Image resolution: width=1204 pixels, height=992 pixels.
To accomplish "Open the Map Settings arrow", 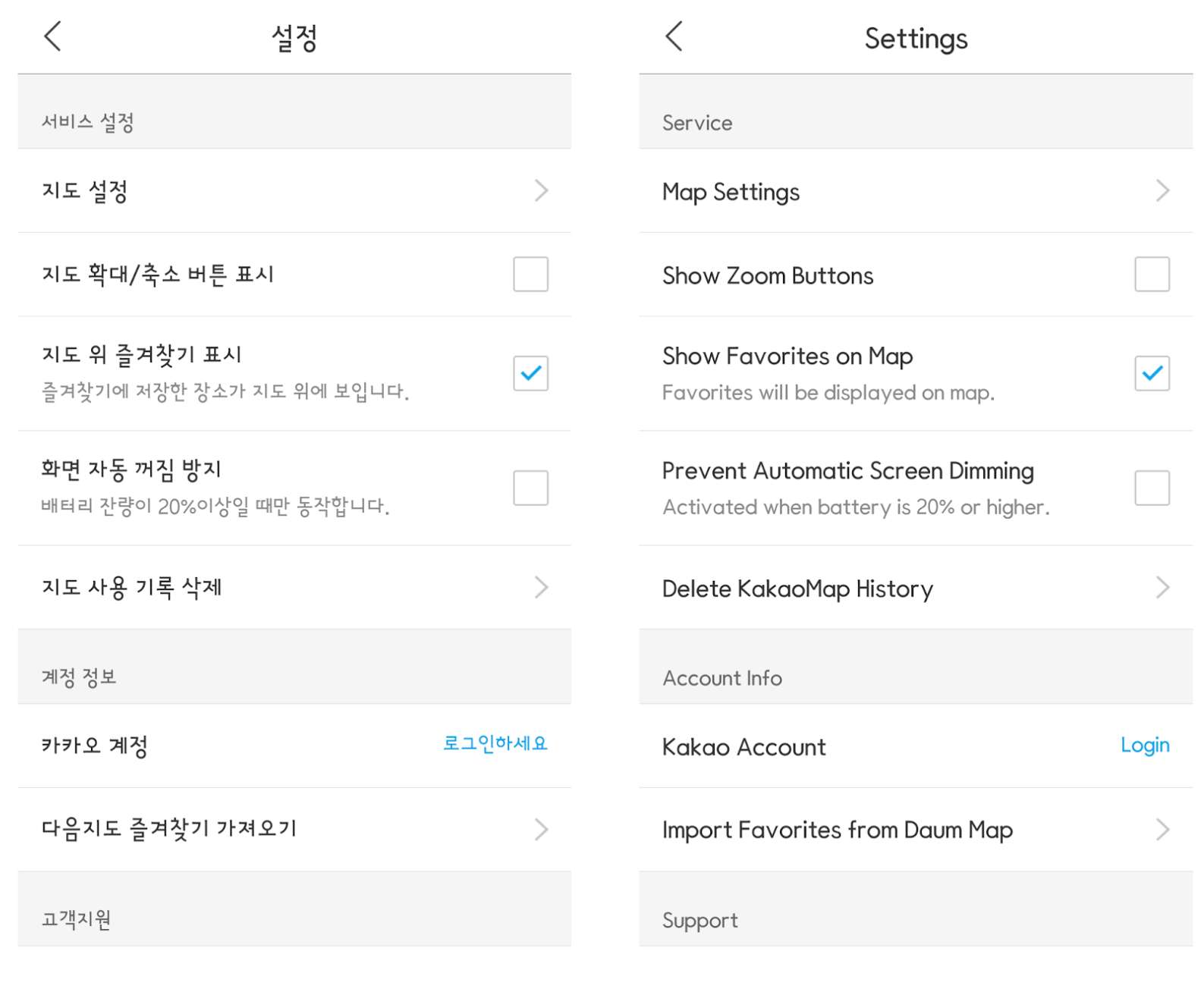I will click(x=1162, y=191).
